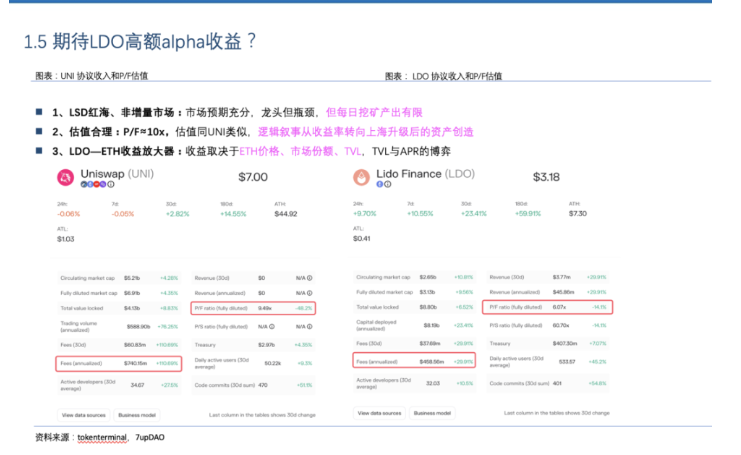Click Lido Revenue (annualized) value $45.86m
Image resolution: width=741 pixels, height=455 pixels.
563,292
